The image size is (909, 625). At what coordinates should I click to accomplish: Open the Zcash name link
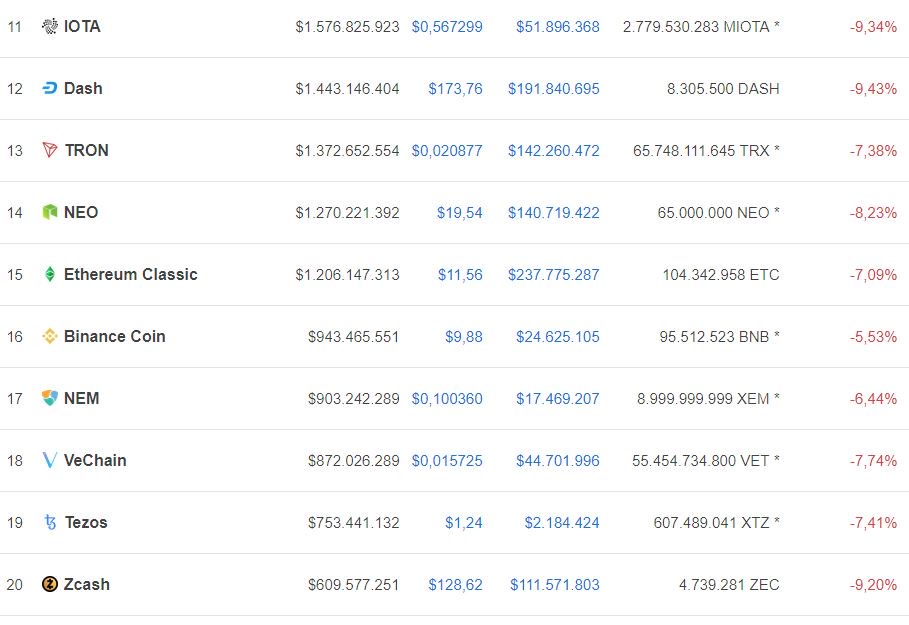(x=86, y=585)
